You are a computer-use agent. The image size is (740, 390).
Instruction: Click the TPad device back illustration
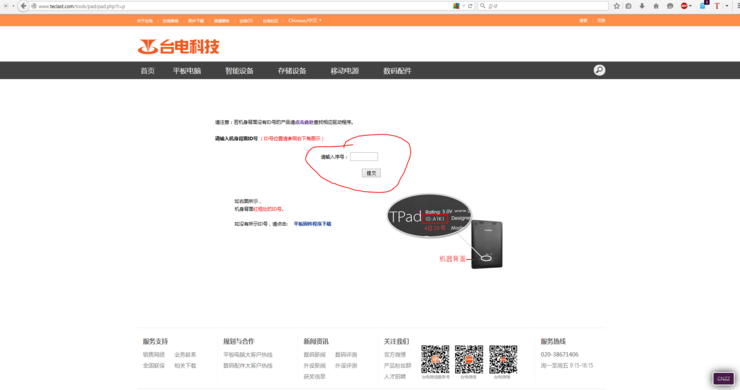[x=487, y=245]
